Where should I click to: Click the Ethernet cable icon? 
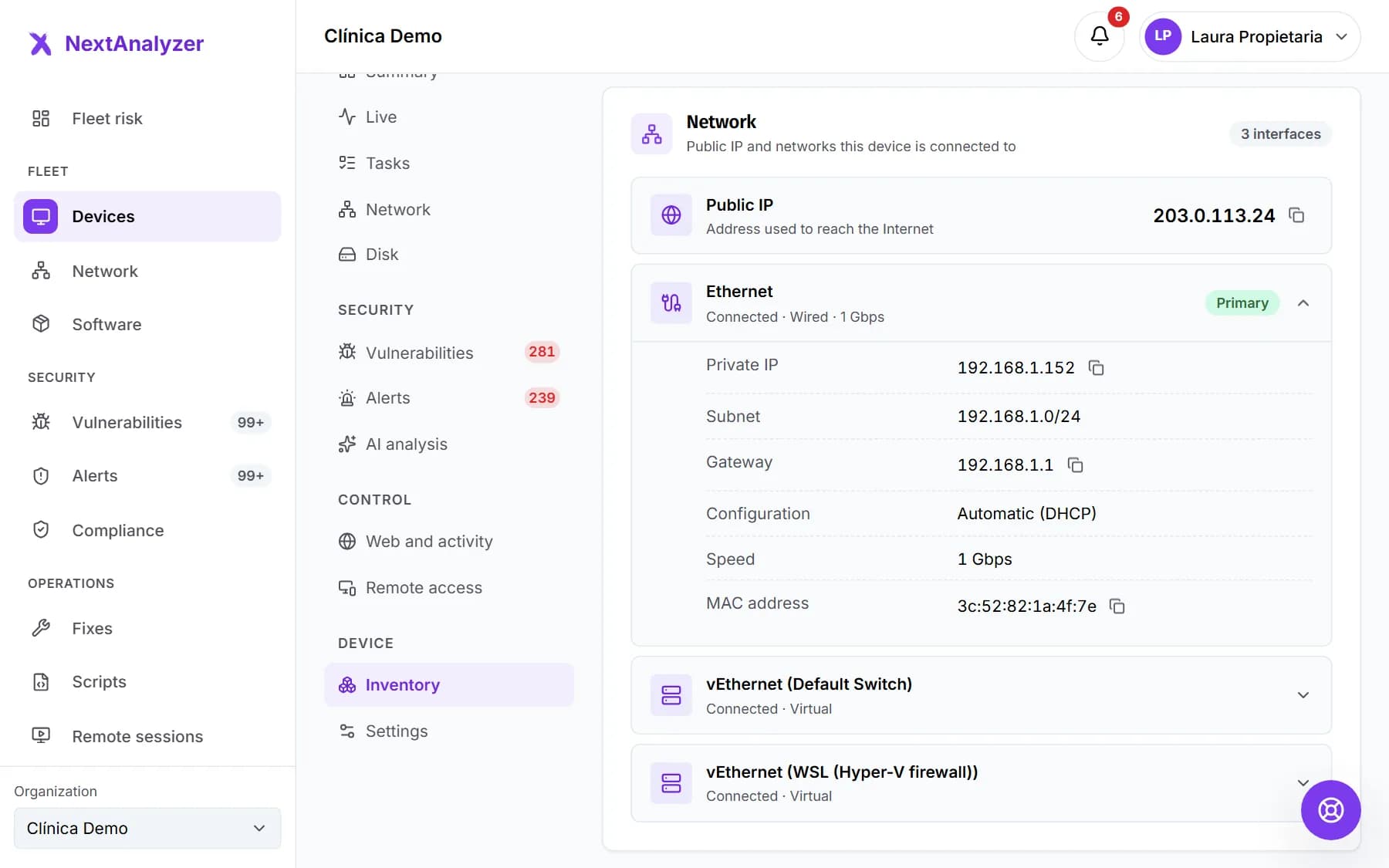(671, 302)
